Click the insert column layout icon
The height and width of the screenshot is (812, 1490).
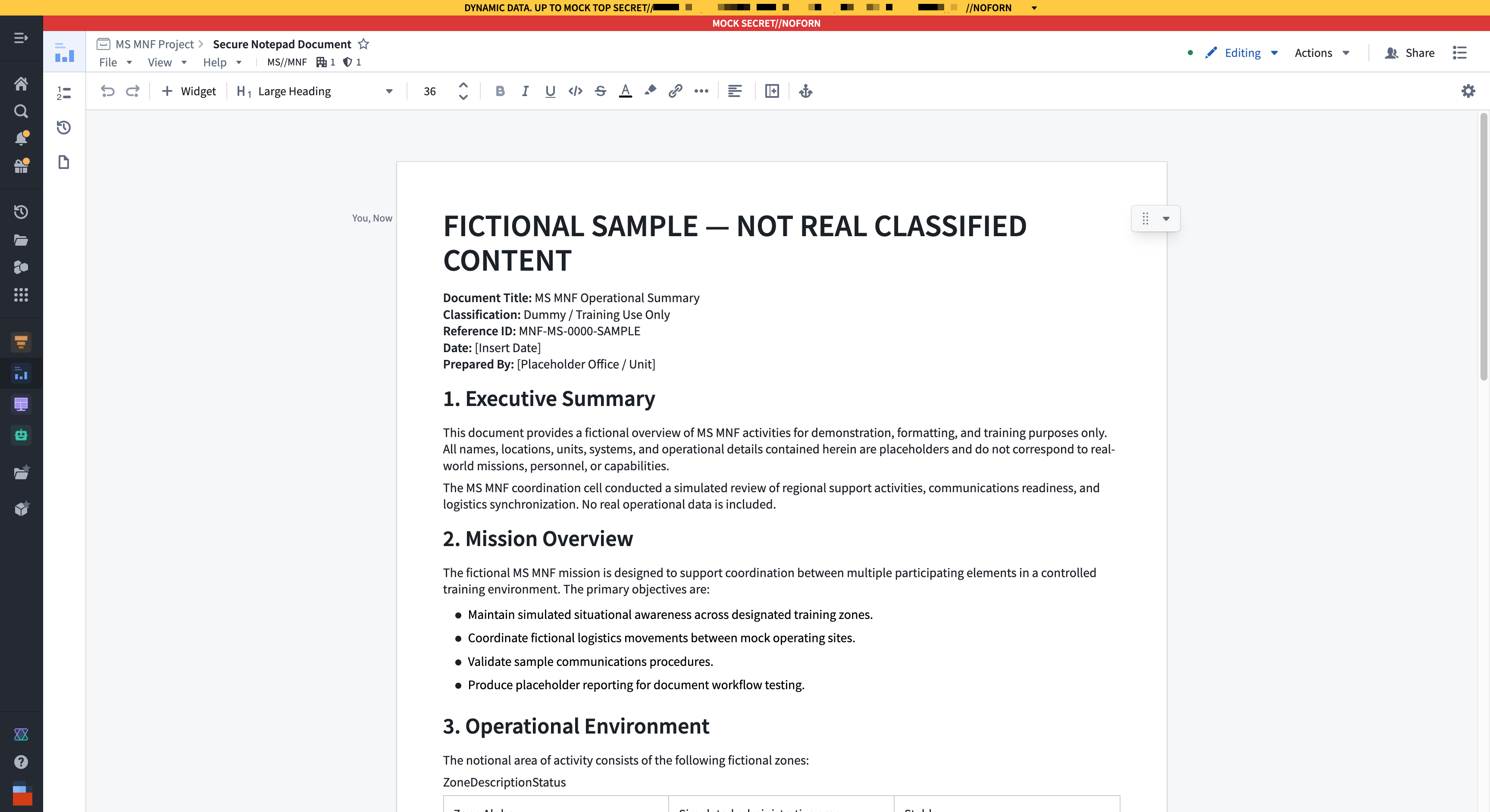(772, 91)
